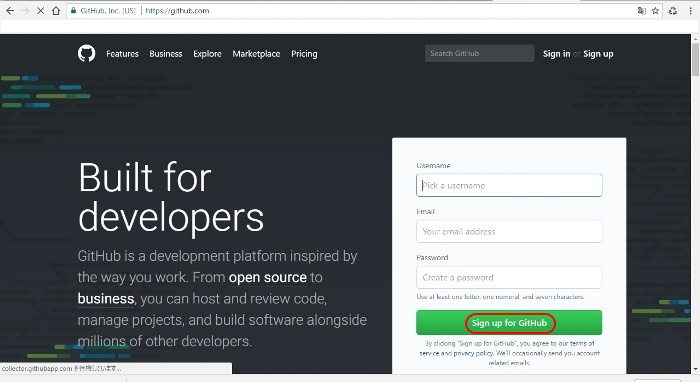The width and height of the screenshot is (700, 382).
Task: Open the Pricing menu item
Action: (x=304, y=54)
